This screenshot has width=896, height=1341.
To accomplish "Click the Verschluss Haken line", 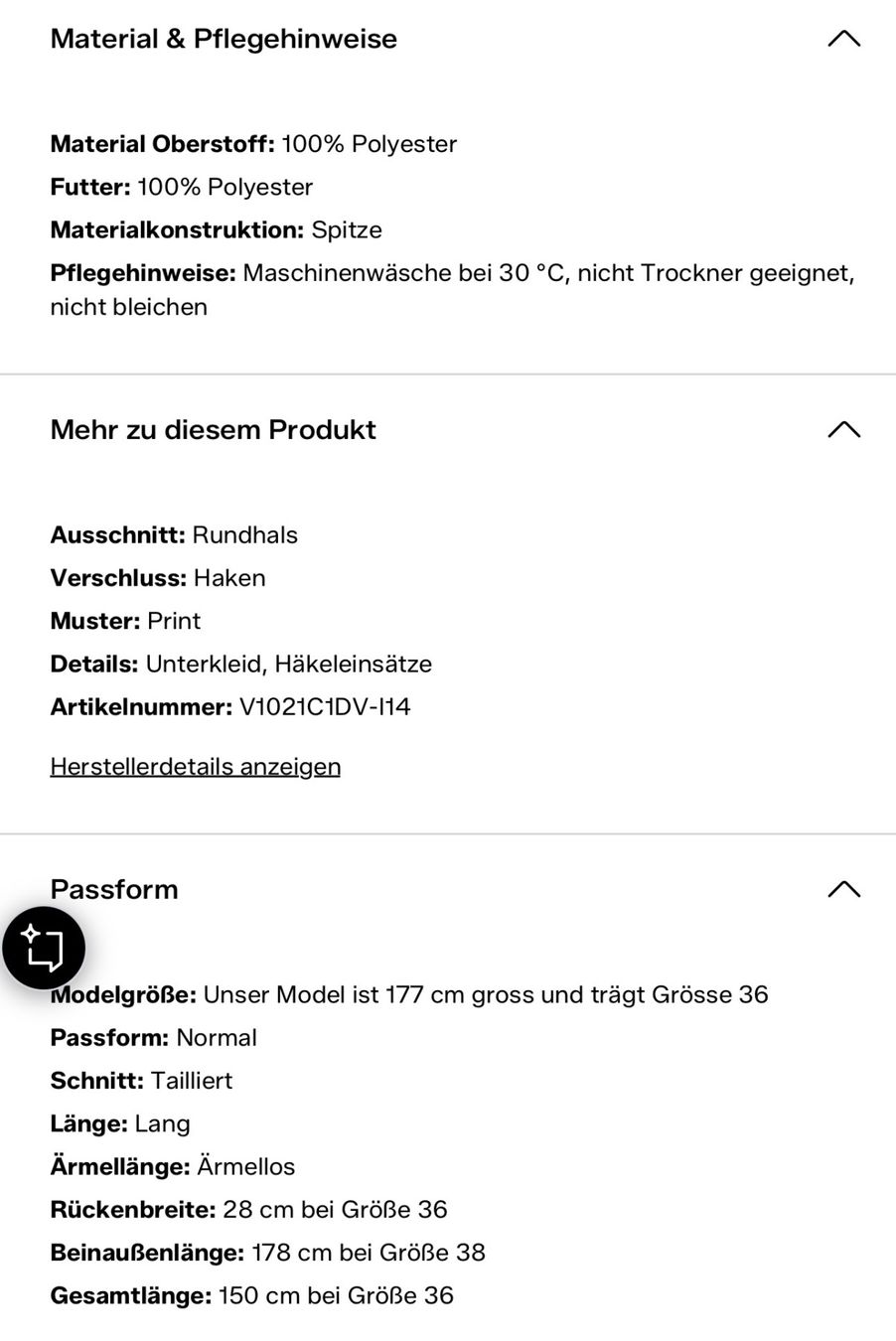I will [158, 577].
